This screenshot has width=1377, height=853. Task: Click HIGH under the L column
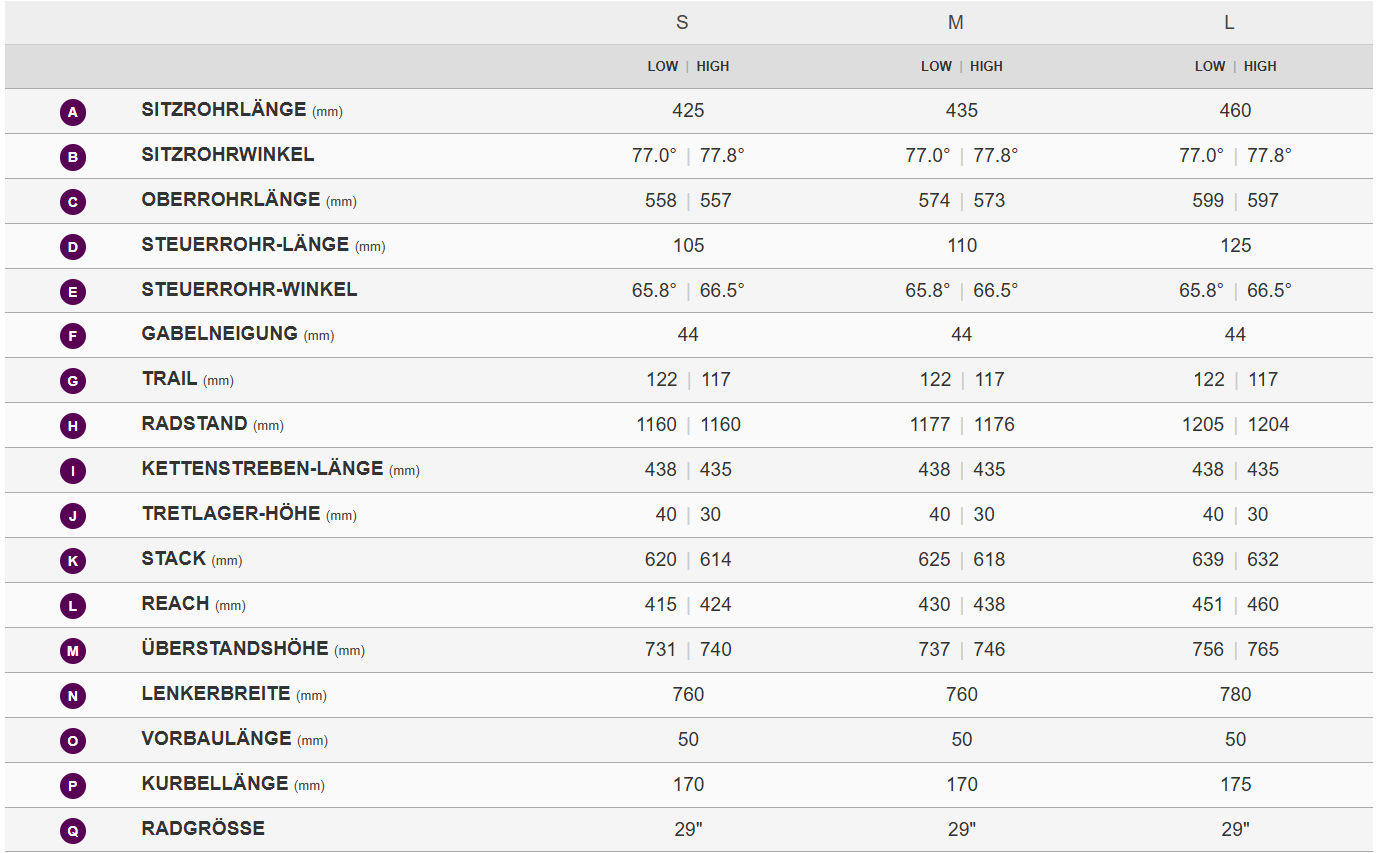click(1260, 67)
